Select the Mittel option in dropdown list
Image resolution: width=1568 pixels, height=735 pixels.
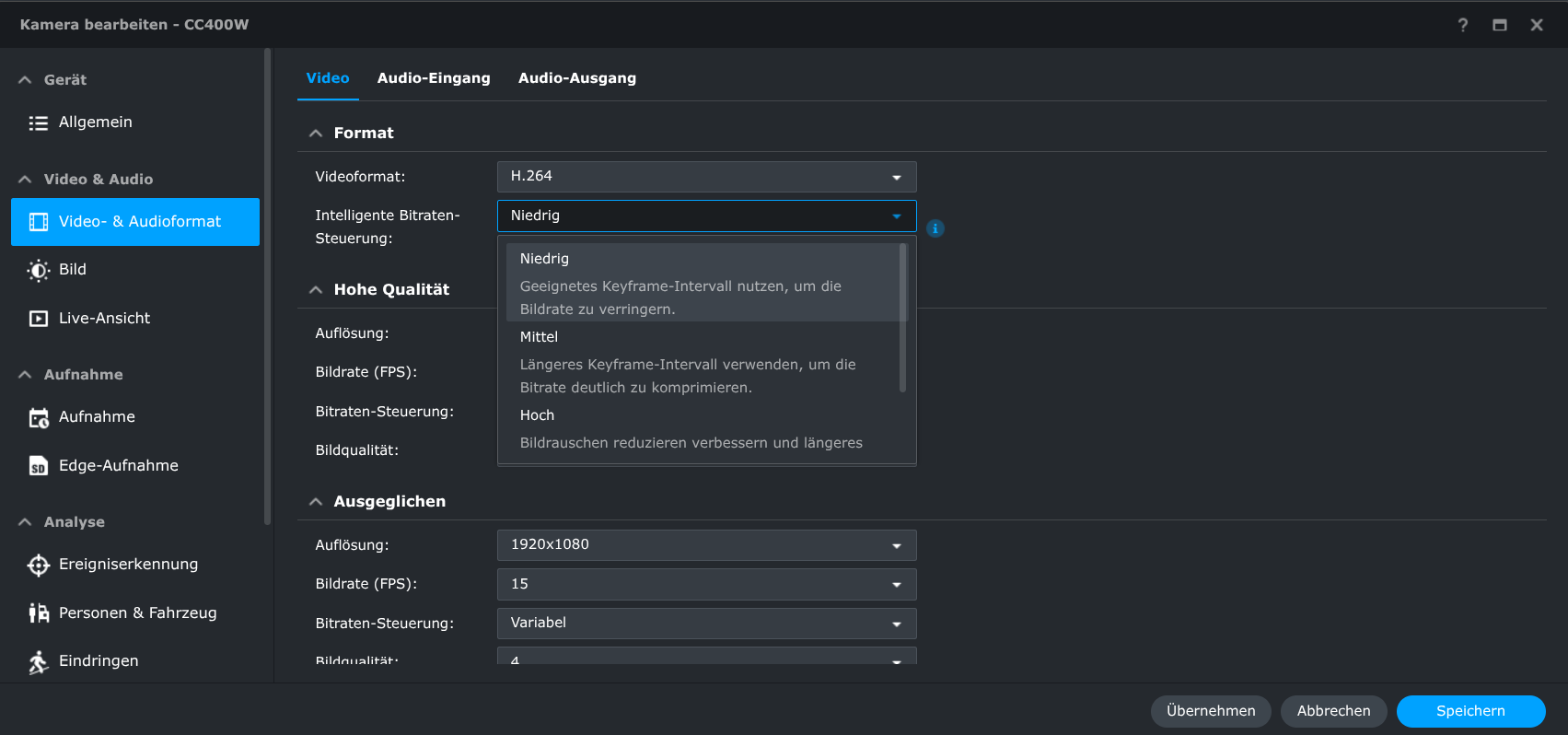tap(540, 337)
